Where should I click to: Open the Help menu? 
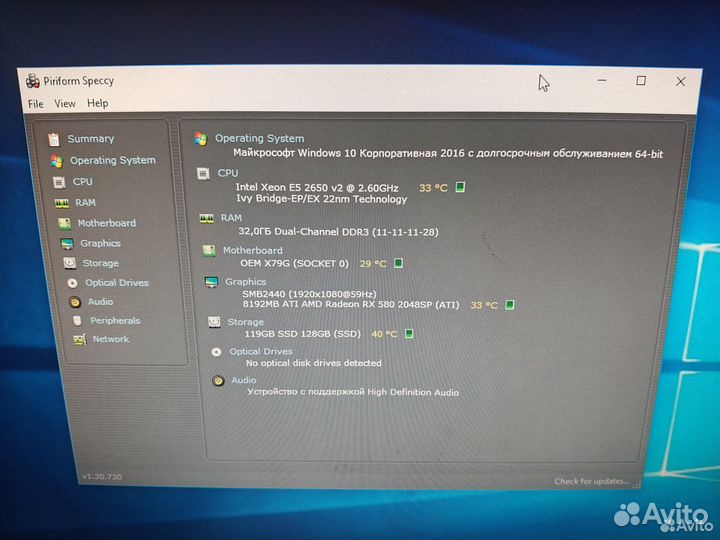click(x=97, y=103)
